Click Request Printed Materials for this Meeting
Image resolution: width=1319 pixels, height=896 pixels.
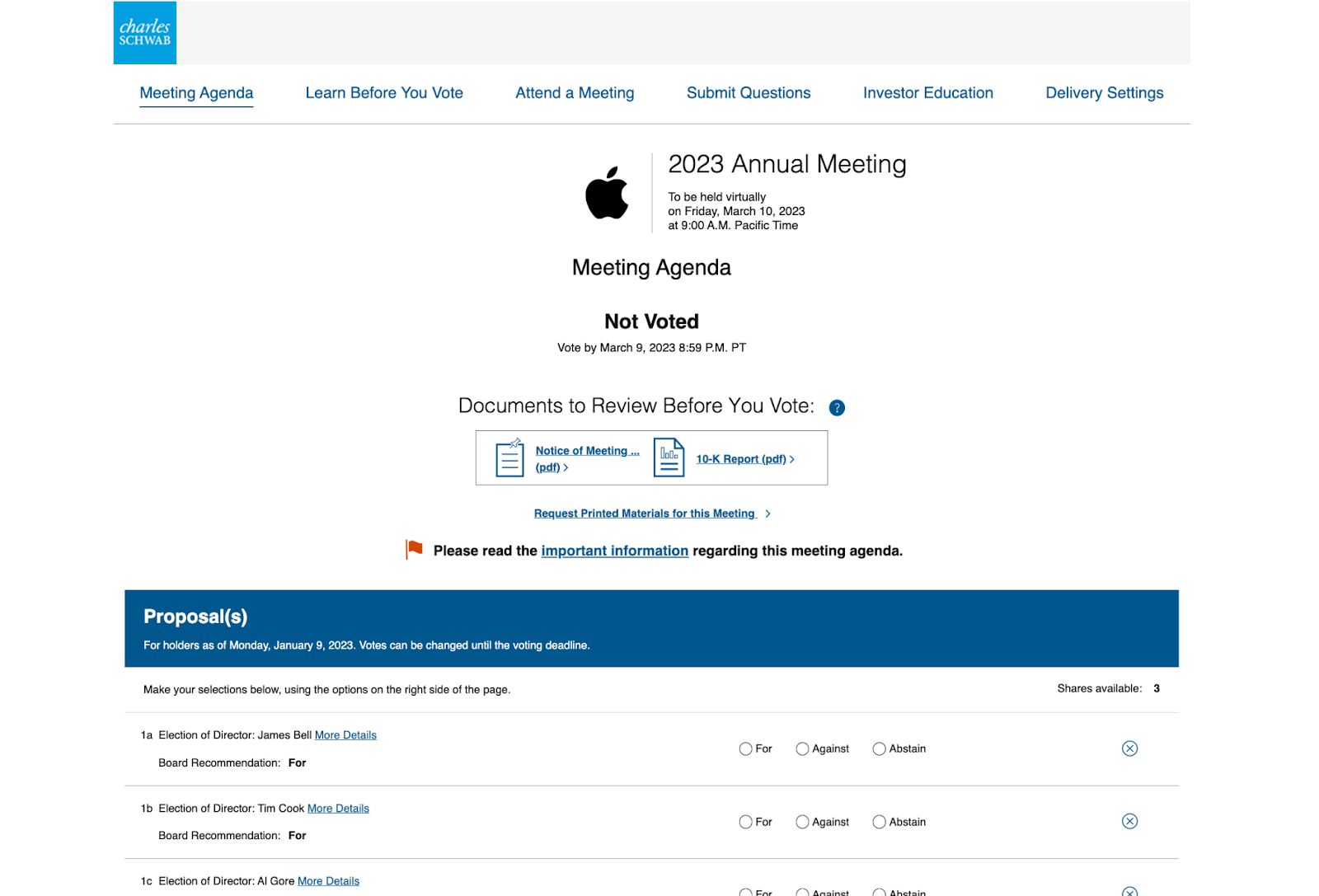pos(645,514)
